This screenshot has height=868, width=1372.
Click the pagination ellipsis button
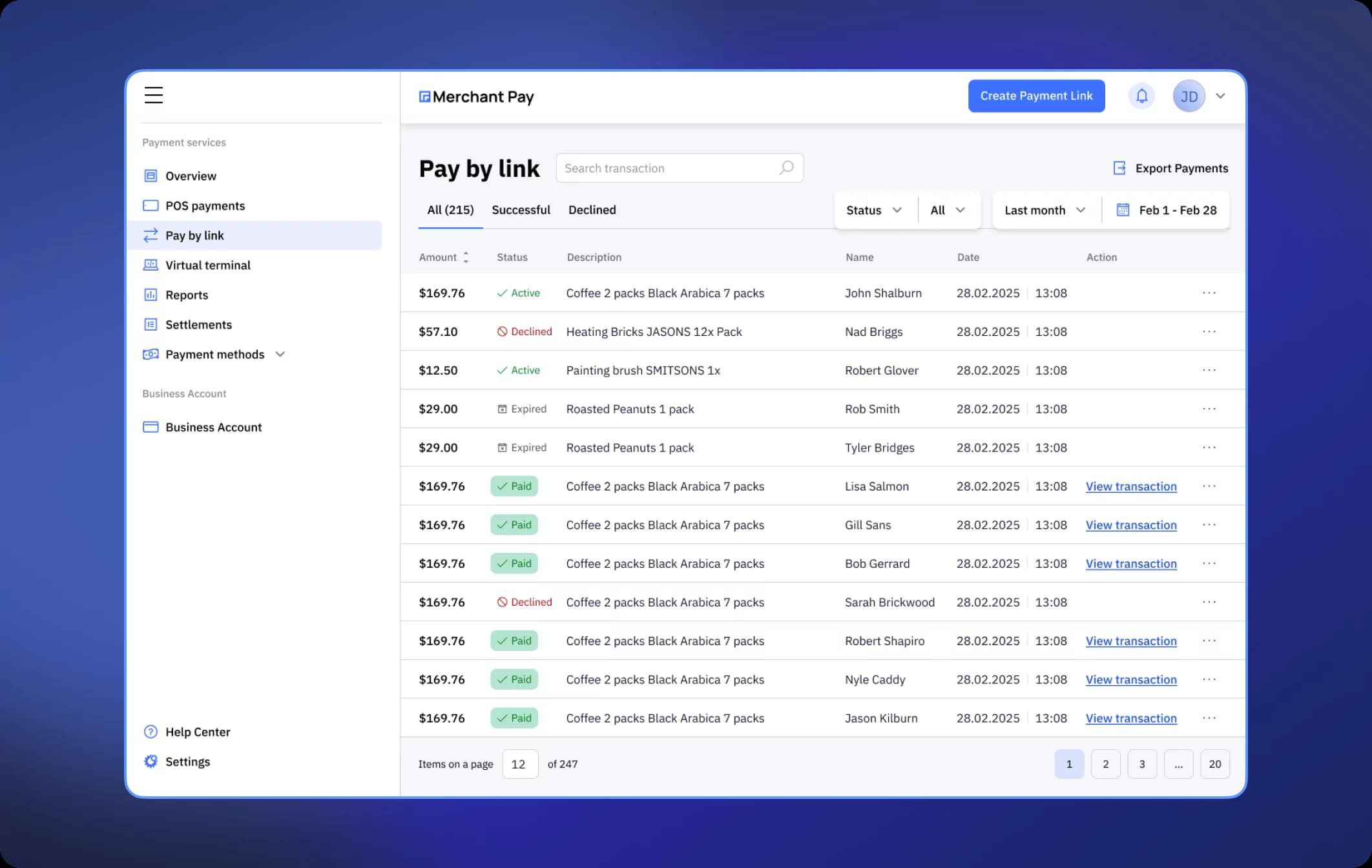click(1179, 764)
